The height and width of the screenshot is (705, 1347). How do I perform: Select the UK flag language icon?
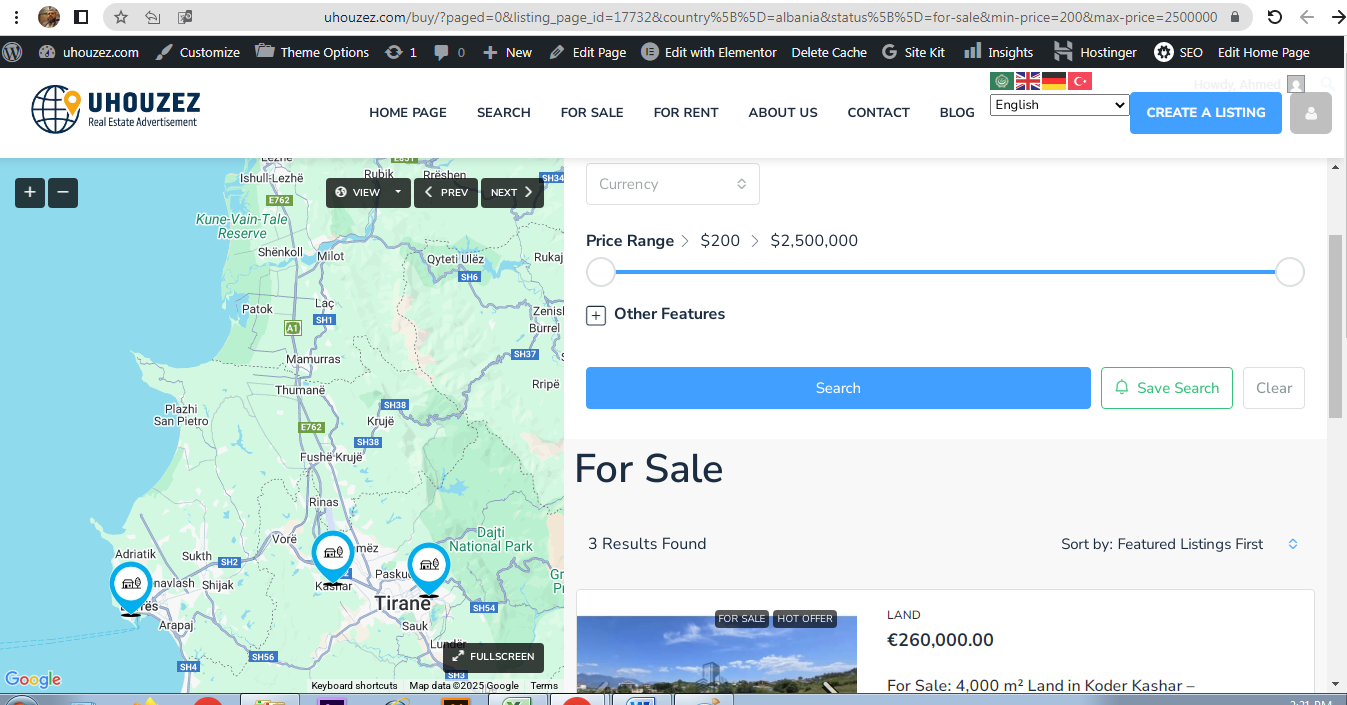(1028, 81)
